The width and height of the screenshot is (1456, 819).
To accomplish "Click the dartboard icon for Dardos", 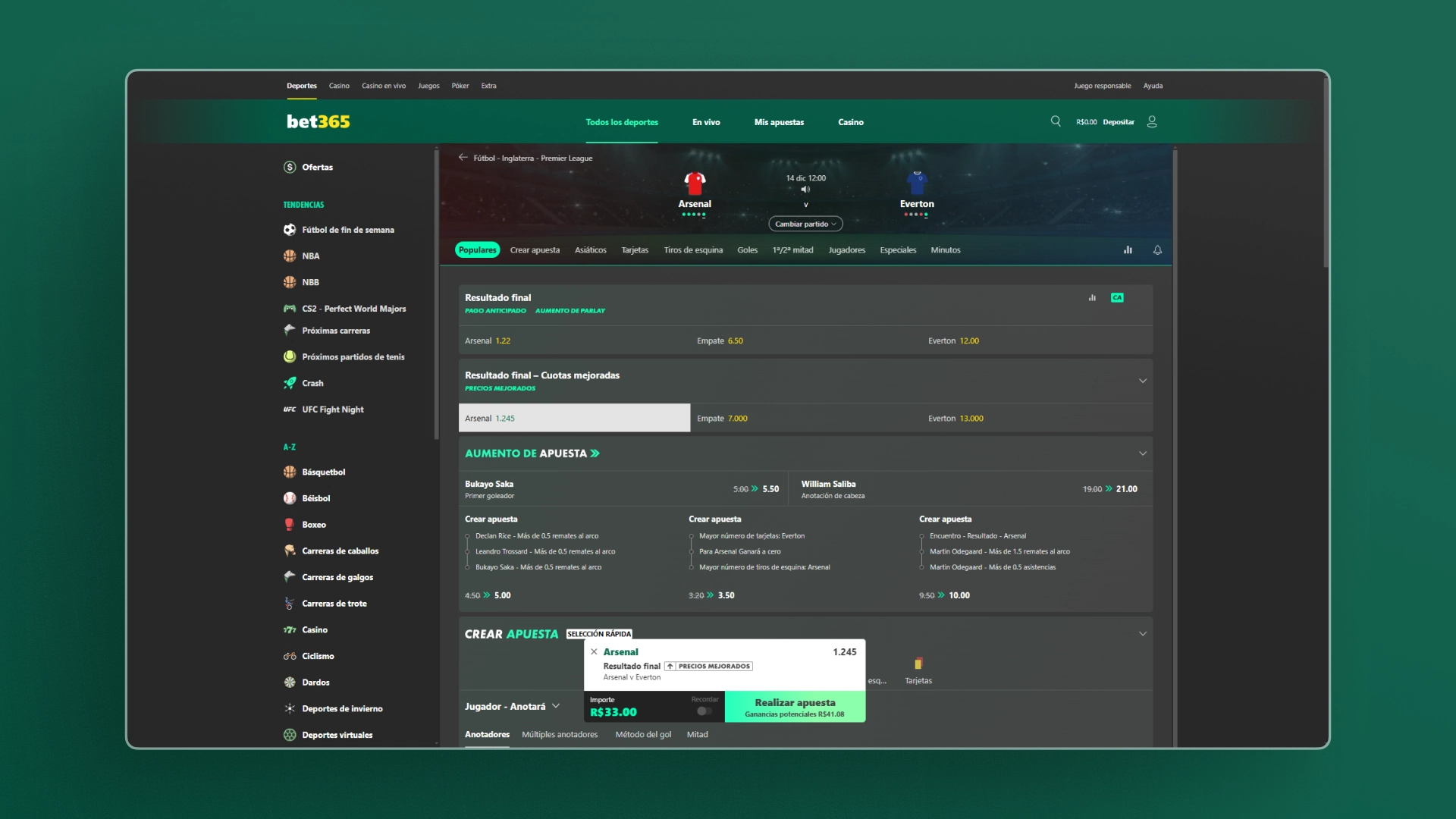I will 290,682.
